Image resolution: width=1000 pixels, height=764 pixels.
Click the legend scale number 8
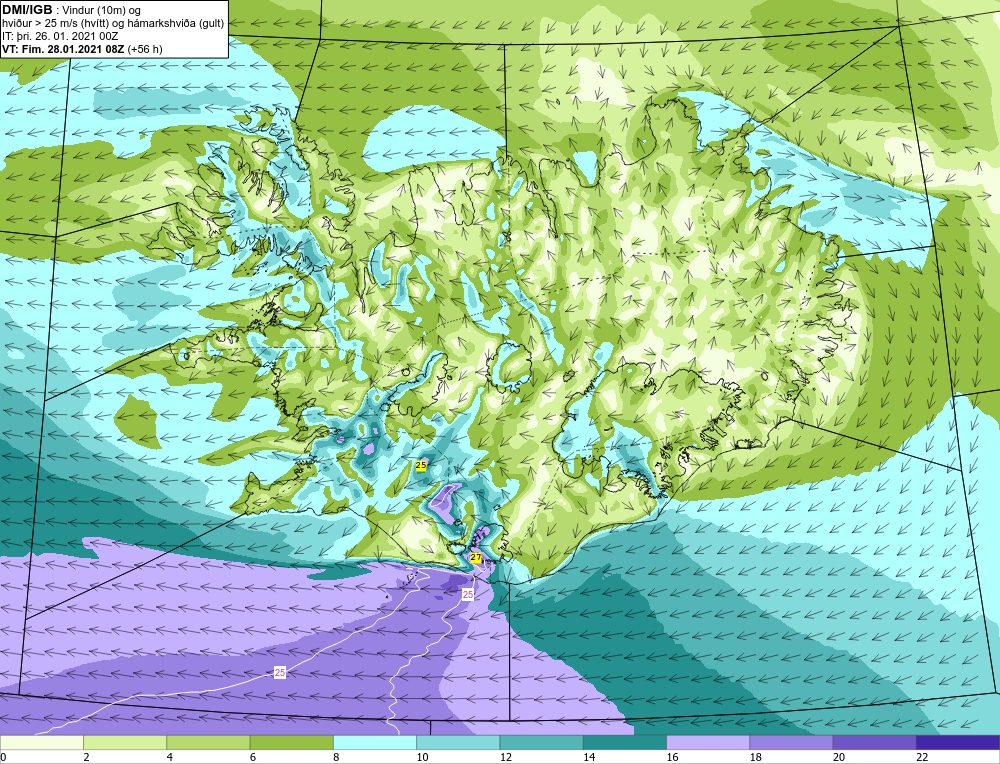coord(336,757)
